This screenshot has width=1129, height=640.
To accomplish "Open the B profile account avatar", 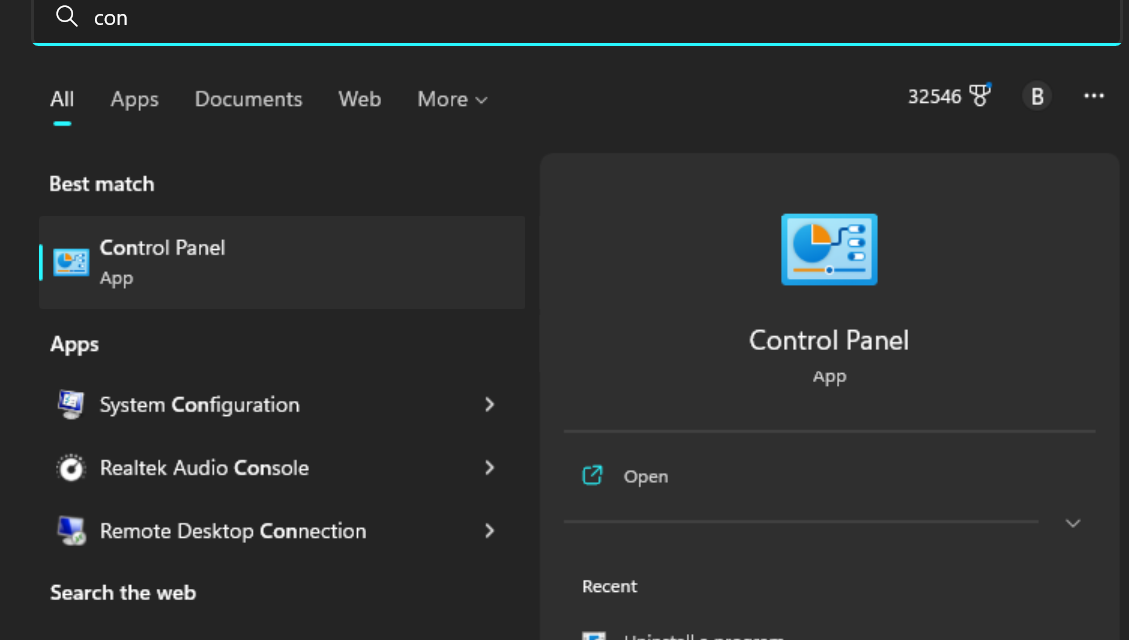I will [1037, 96].
